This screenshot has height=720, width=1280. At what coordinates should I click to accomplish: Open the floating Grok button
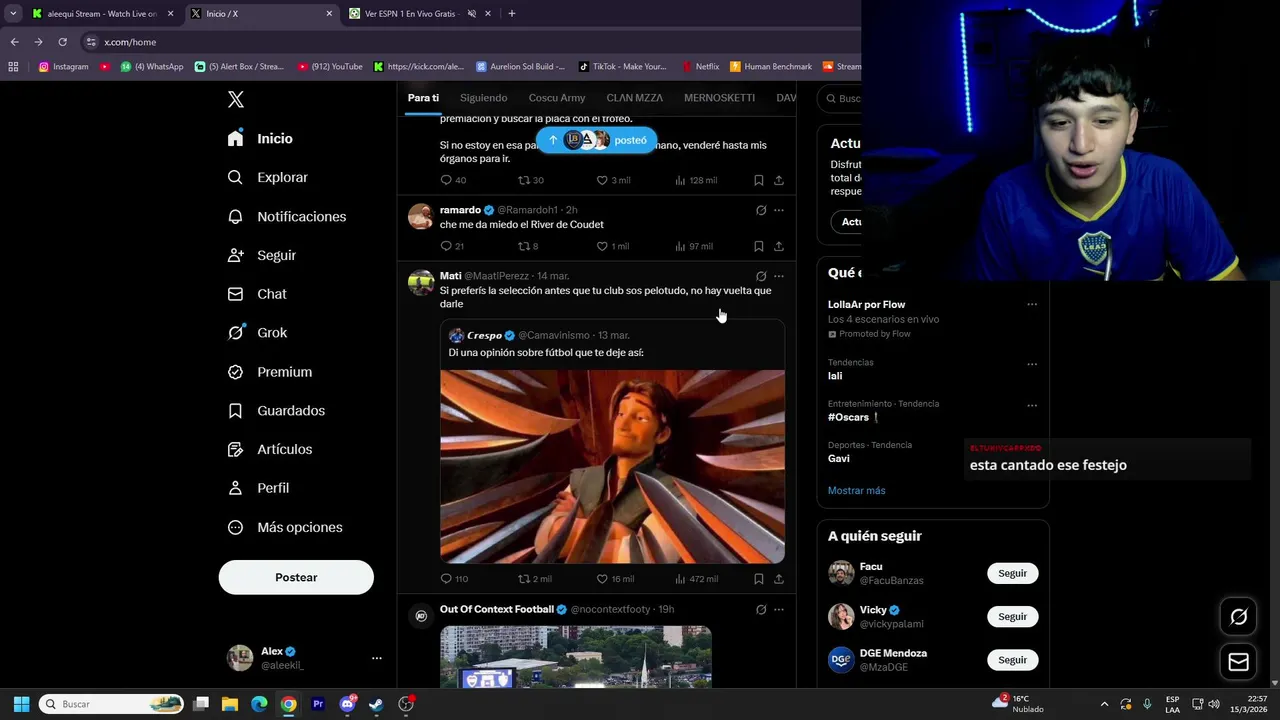[x=1238, y=617]
